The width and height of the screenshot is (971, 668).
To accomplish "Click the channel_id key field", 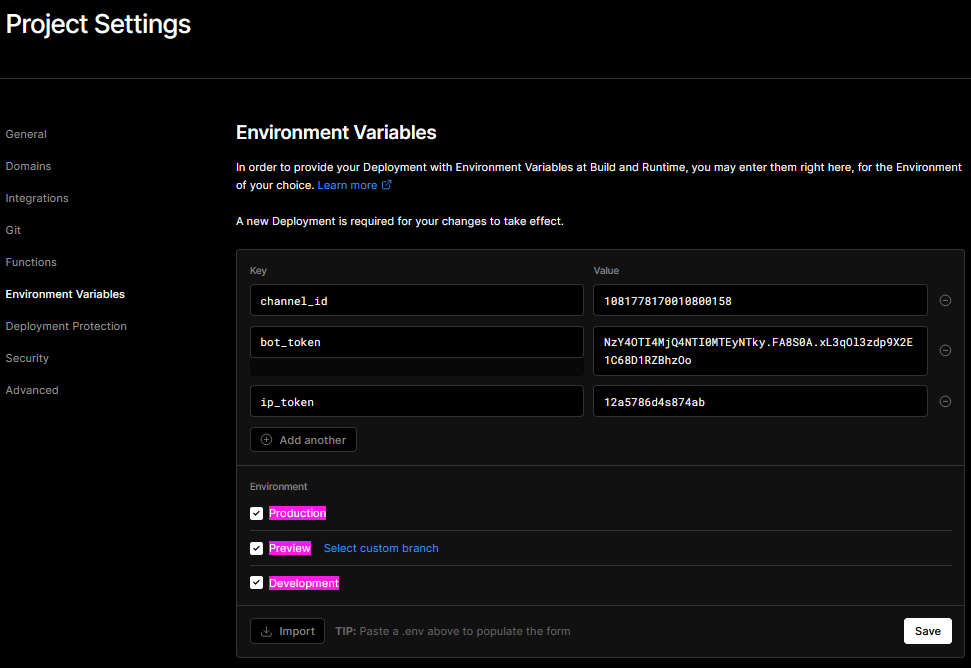I will tap(416, 300).
